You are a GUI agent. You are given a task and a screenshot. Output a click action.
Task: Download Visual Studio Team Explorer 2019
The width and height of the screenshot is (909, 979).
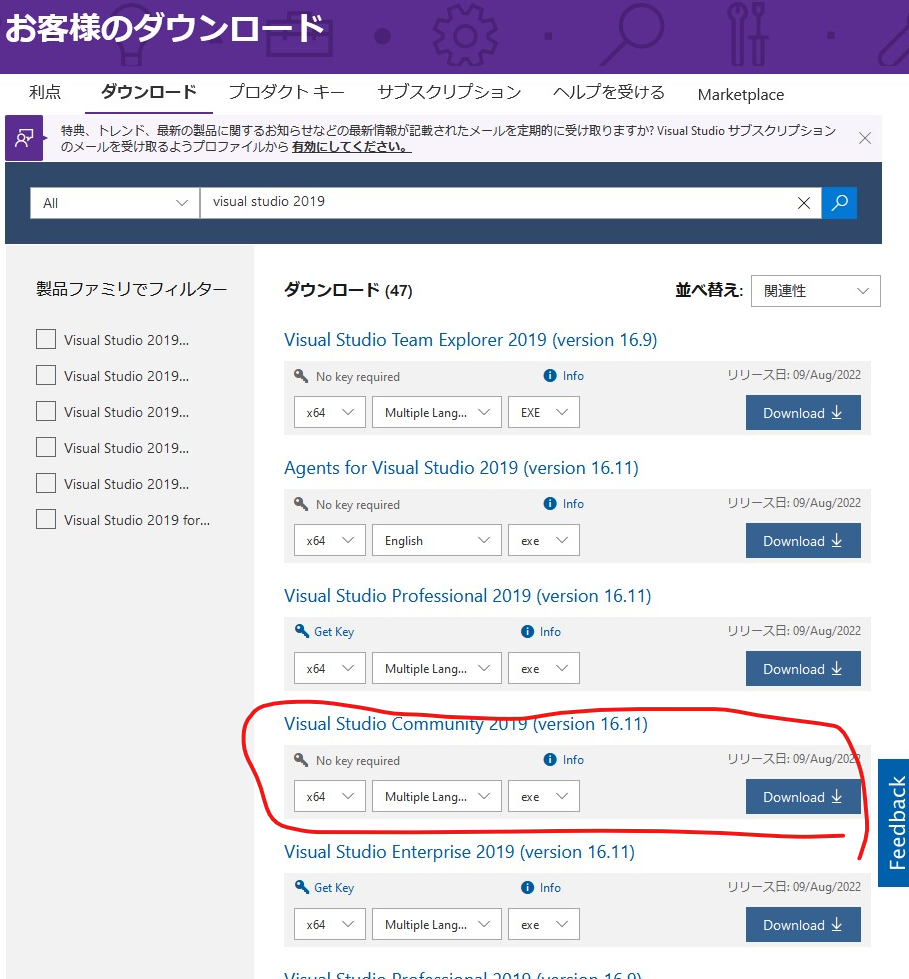coord(803,413)
